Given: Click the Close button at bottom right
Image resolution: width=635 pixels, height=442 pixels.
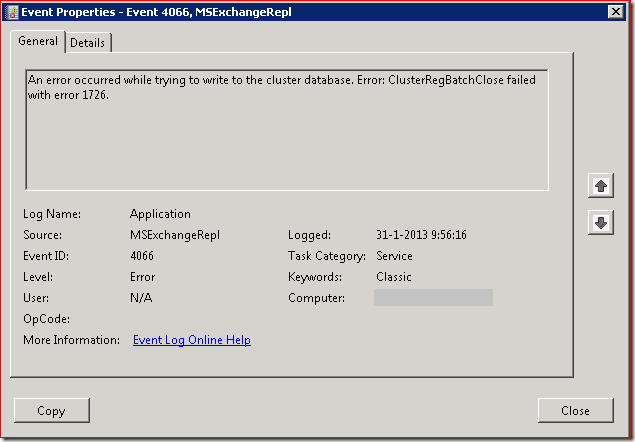Looking at the screenshot, I should coord(575,410).
